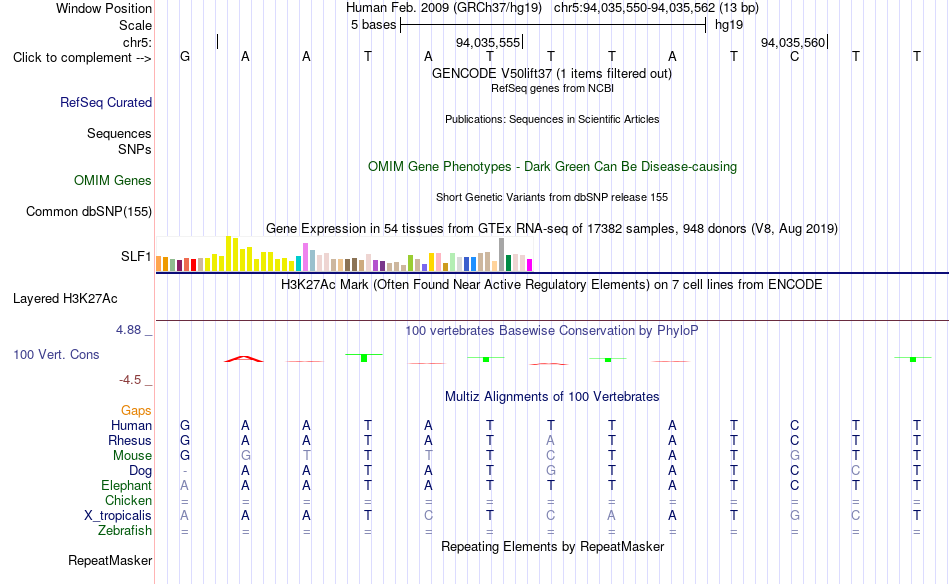
Task: Click the '5 bases' scale text
Action: tap(373, 25)
